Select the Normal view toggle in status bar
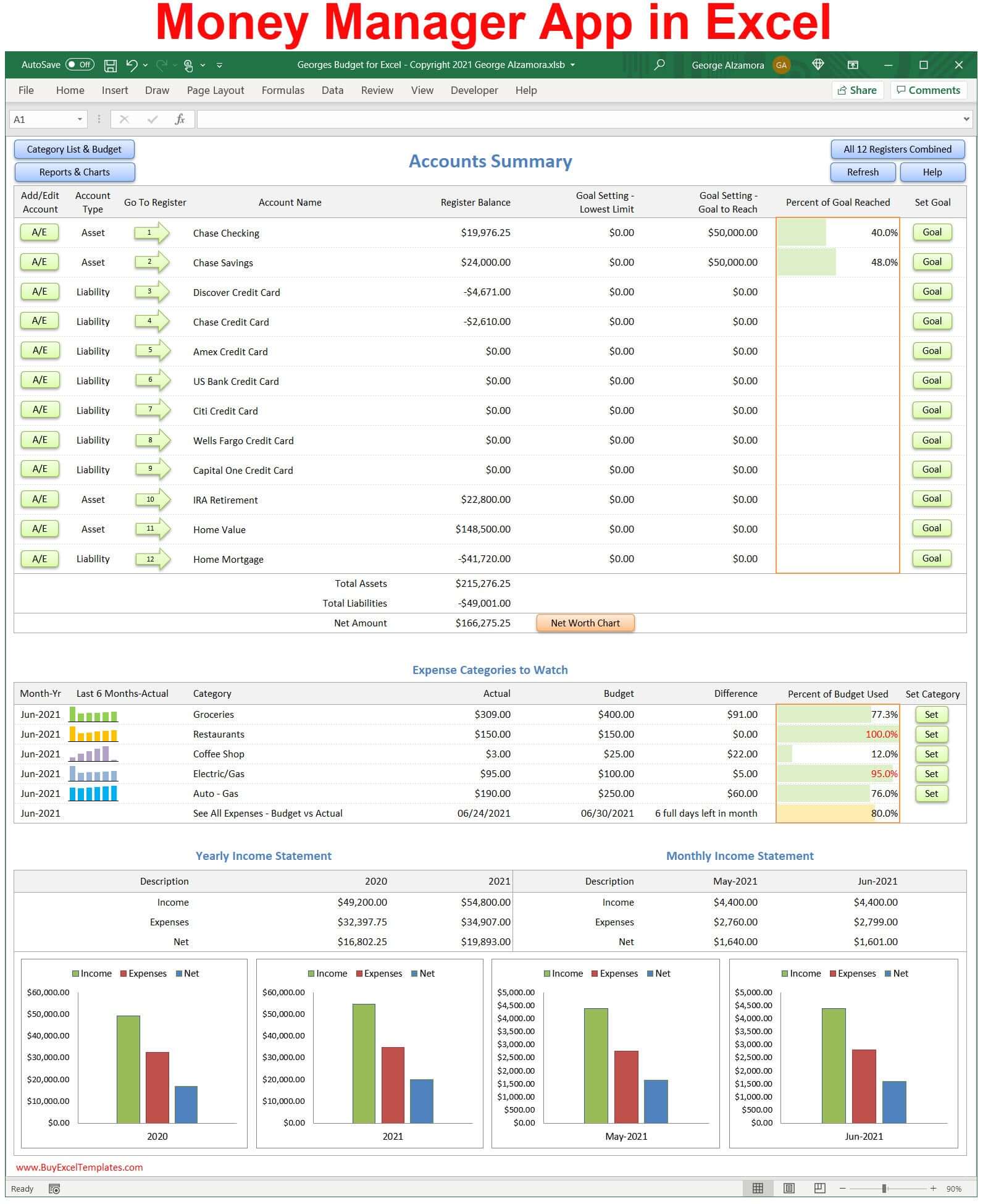The height and width of the screenshot is (1204, 983). tap(758, 1188)
